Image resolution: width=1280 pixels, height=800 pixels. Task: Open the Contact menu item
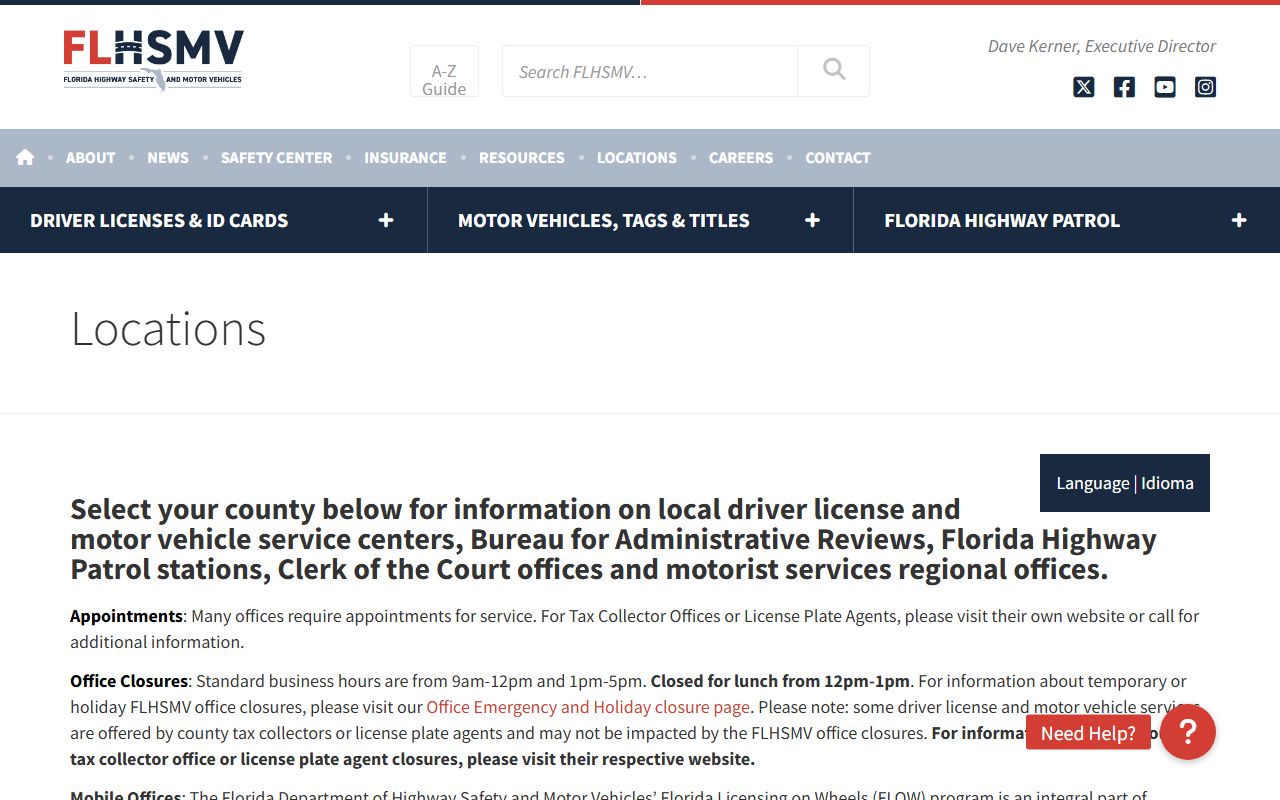point(838,157)
